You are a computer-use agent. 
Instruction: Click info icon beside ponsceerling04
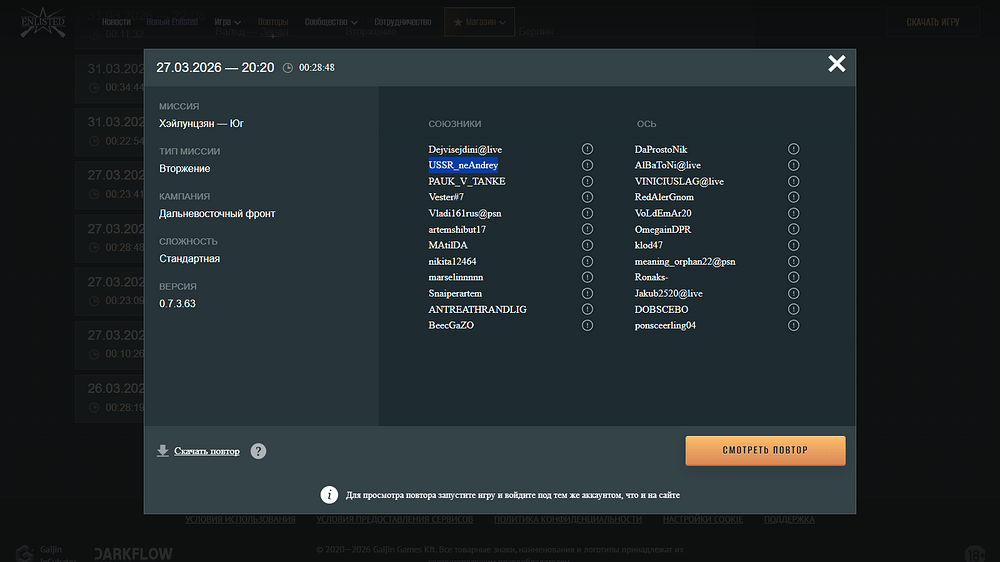point(794,325)
